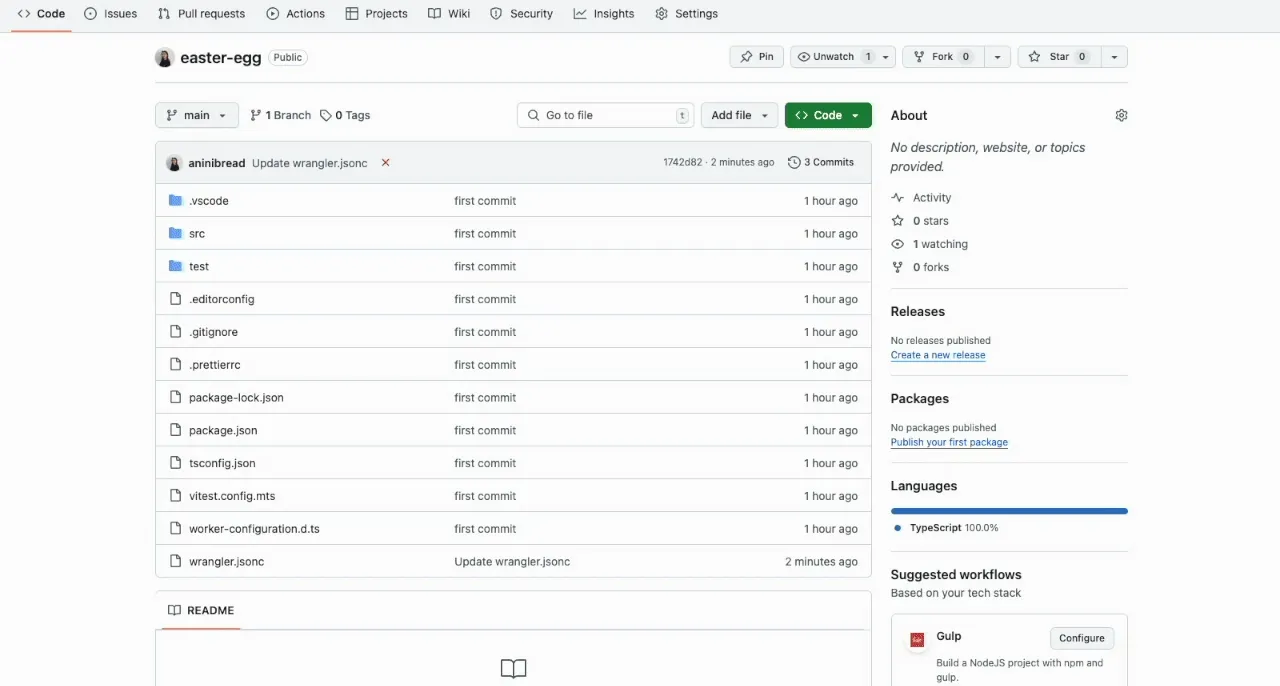Pin the easter-egg repository
Image resolution: width=1280 pixels, height=686 pixels.
[x=756, y=56]
